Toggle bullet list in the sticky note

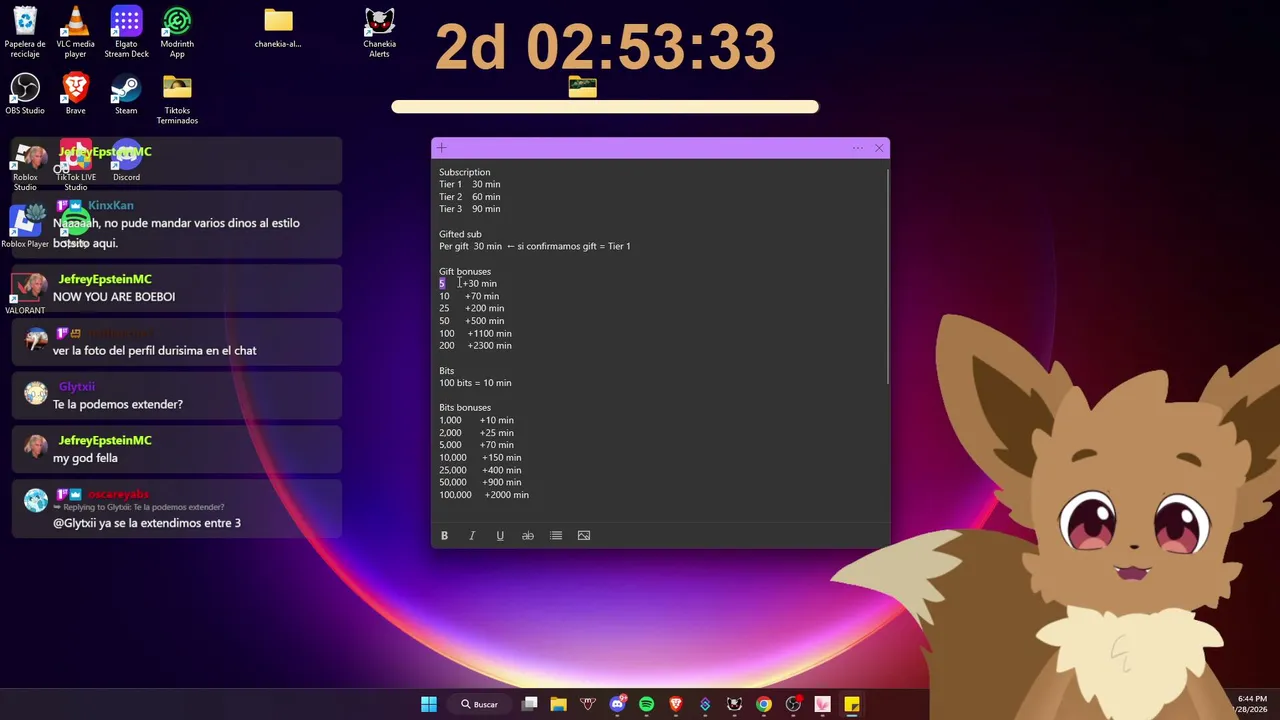coord(556,536)
